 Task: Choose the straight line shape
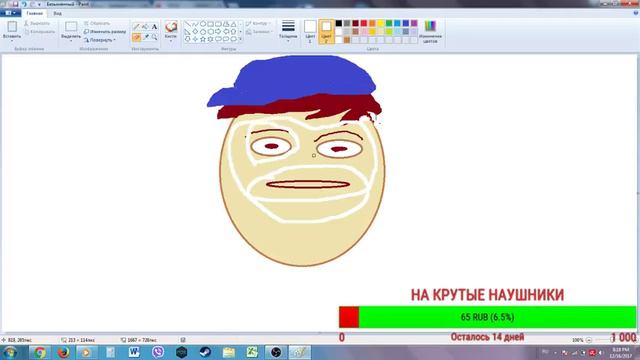point(187,24)
